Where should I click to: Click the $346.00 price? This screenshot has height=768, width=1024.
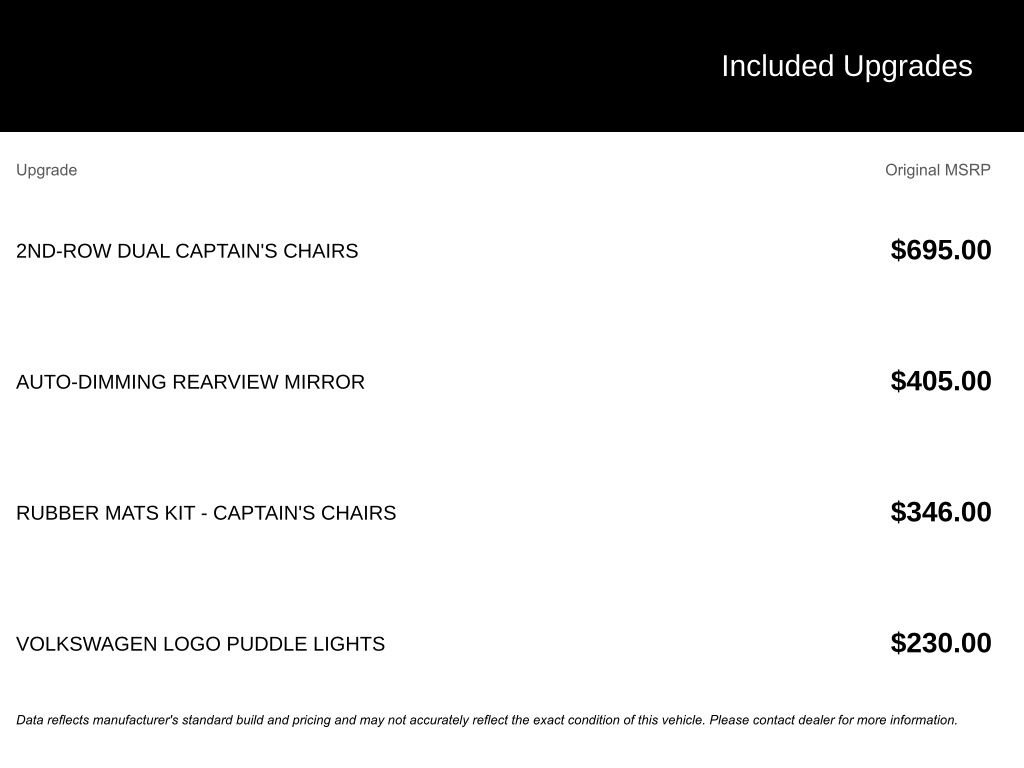940,512
